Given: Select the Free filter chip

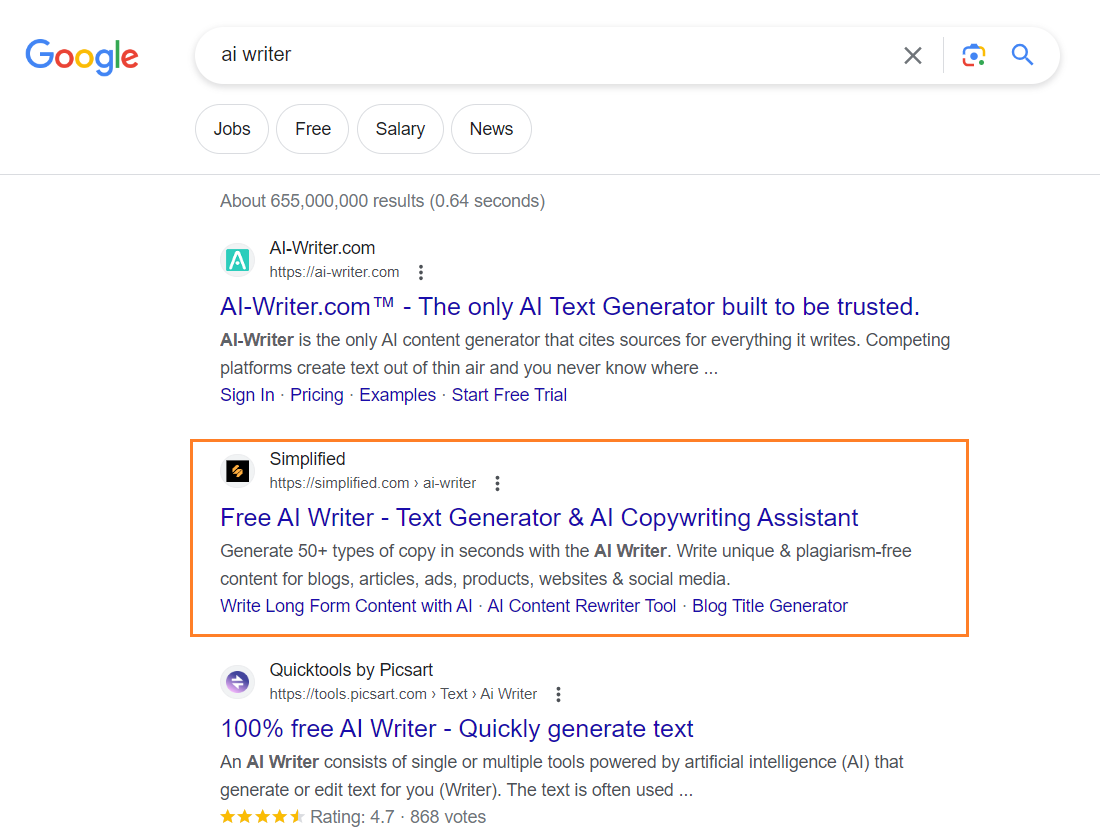Looking at the screenshot, I should click(313, 129).
